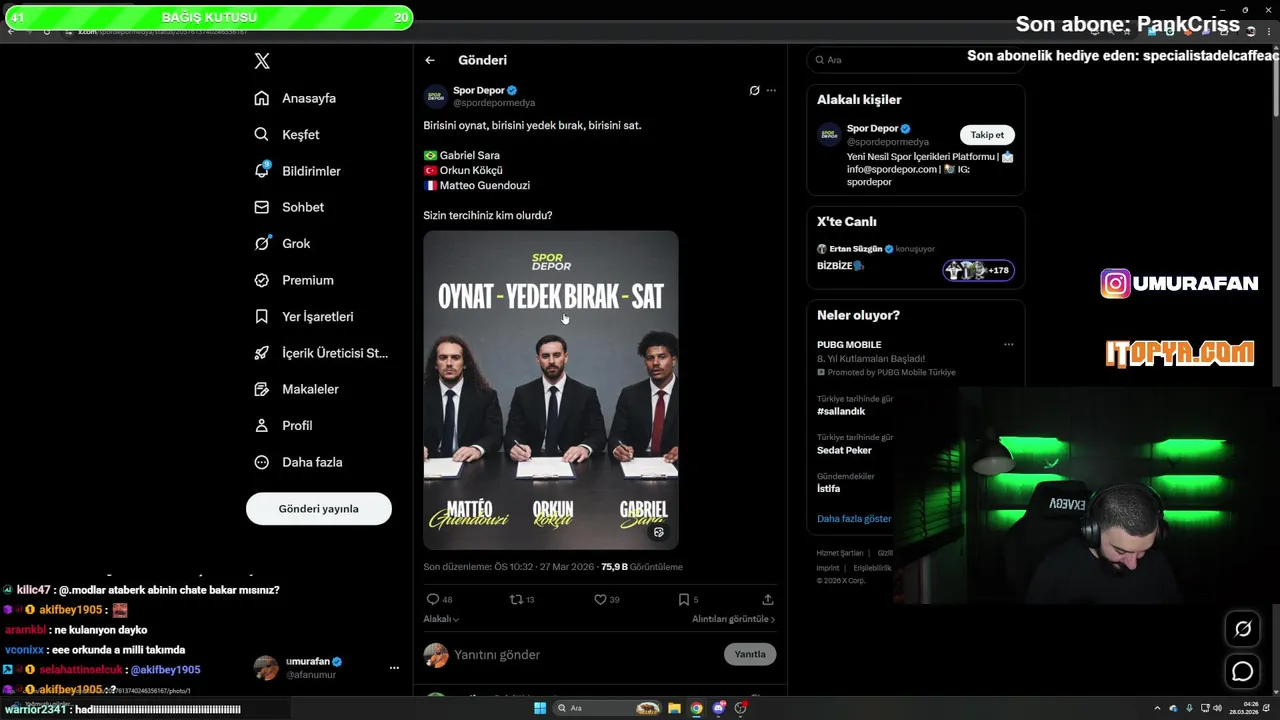Open Alıntıları görüntüle link
Image resolution: width=1280 pixels, height=720 pixels.
click(x=733, y=619)
